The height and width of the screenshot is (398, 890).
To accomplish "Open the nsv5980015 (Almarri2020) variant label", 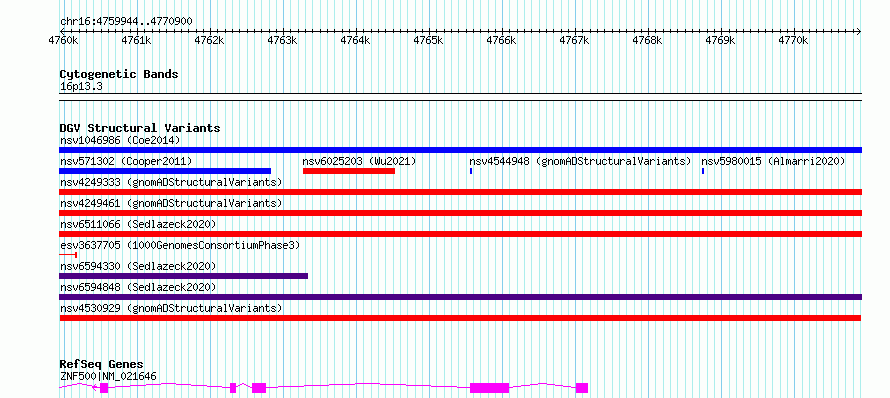I will click(773, 161).
